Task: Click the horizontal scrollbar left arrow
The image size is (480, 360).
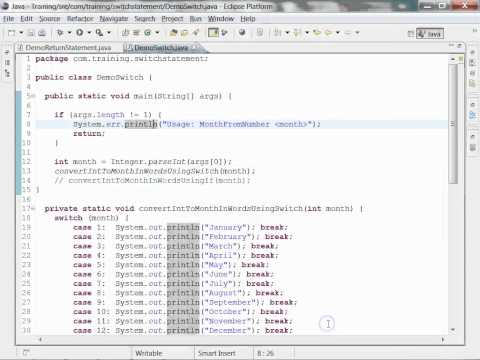Action: pyautogui.click(x=40, y=339)
